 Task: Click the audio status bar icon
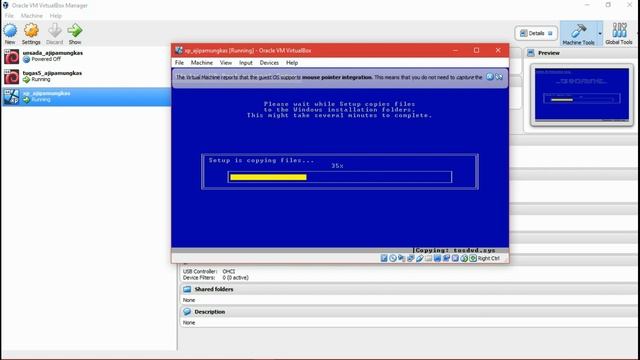click(x=402, y=258)
